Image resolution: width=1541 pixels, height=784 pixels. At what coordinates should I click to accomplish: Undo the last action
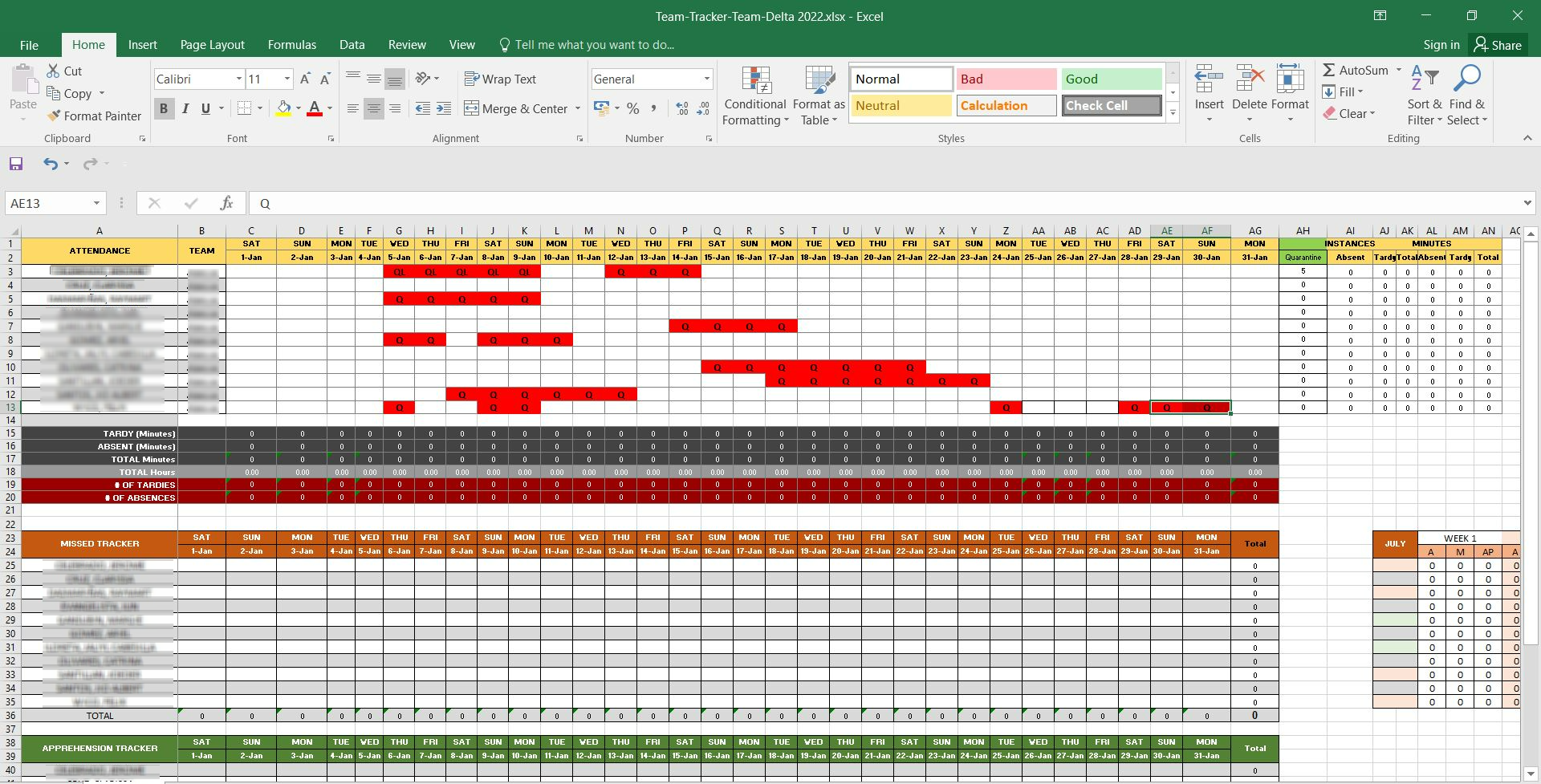click(51, 164)
